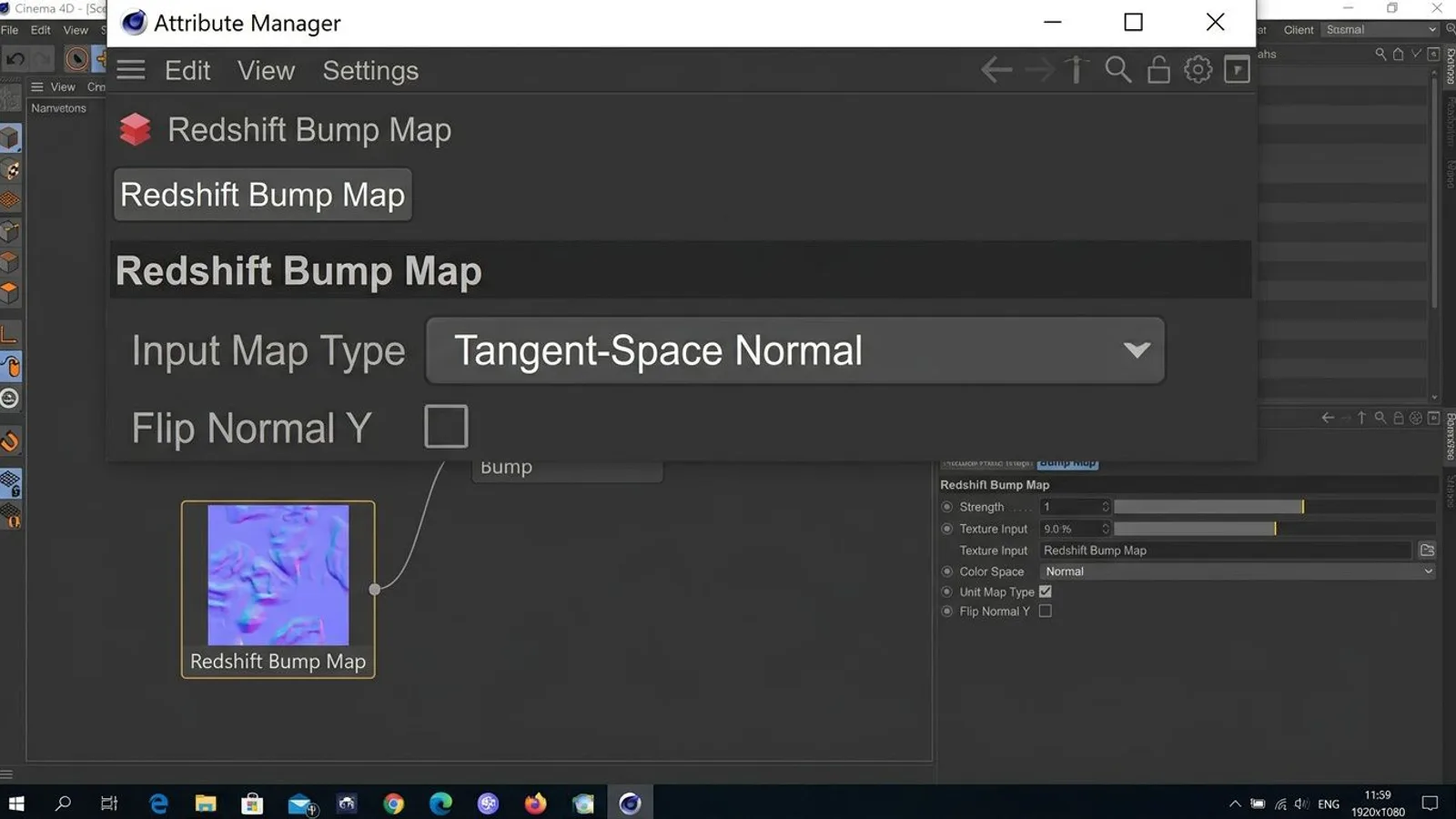1456x819 pixels.
Task: Click the slider next to 9.0 % value
Action: 1274,529
